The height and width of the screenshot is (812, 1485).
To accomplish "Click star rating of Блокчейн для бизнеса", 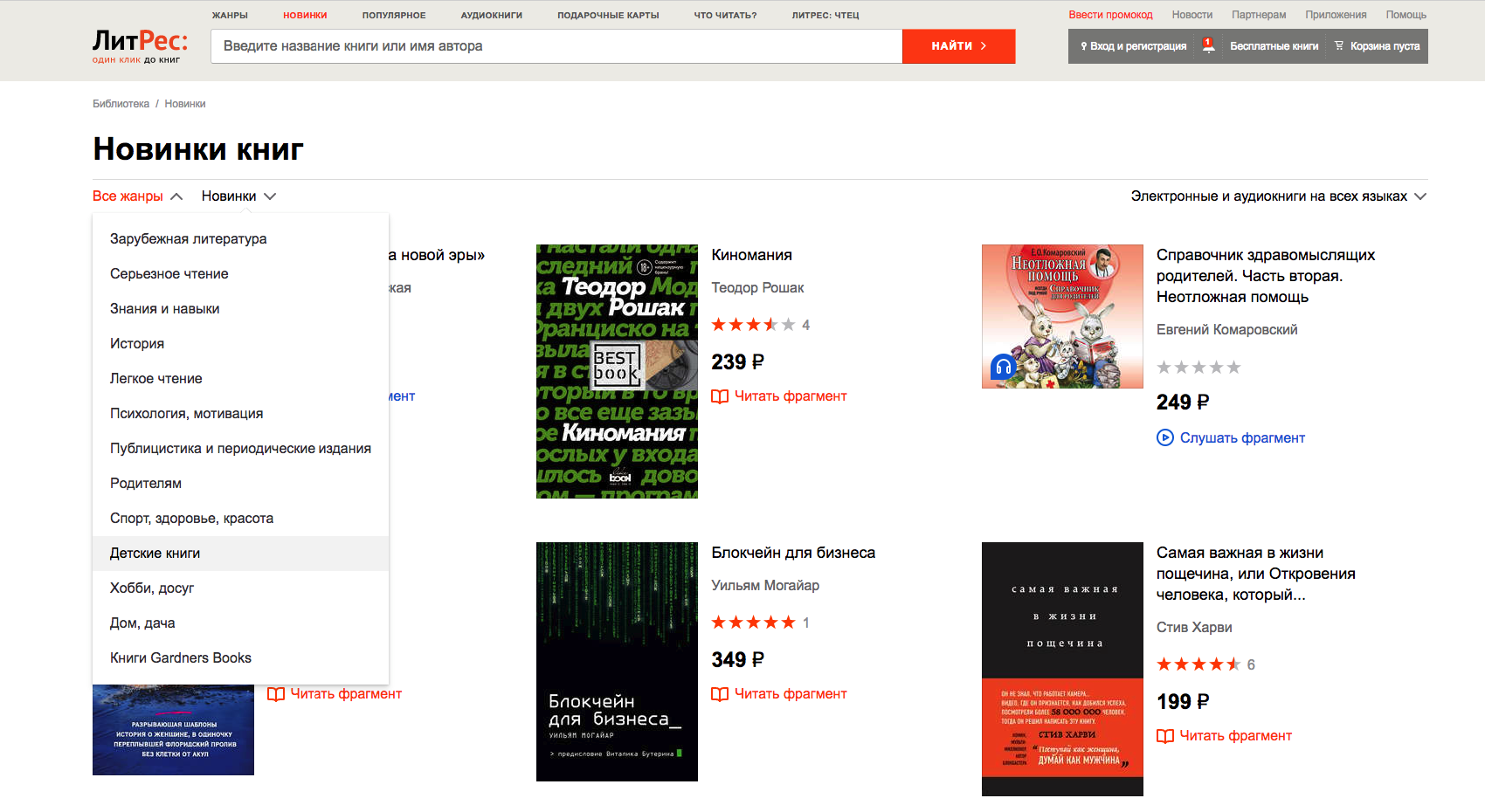I will point(753,623).
